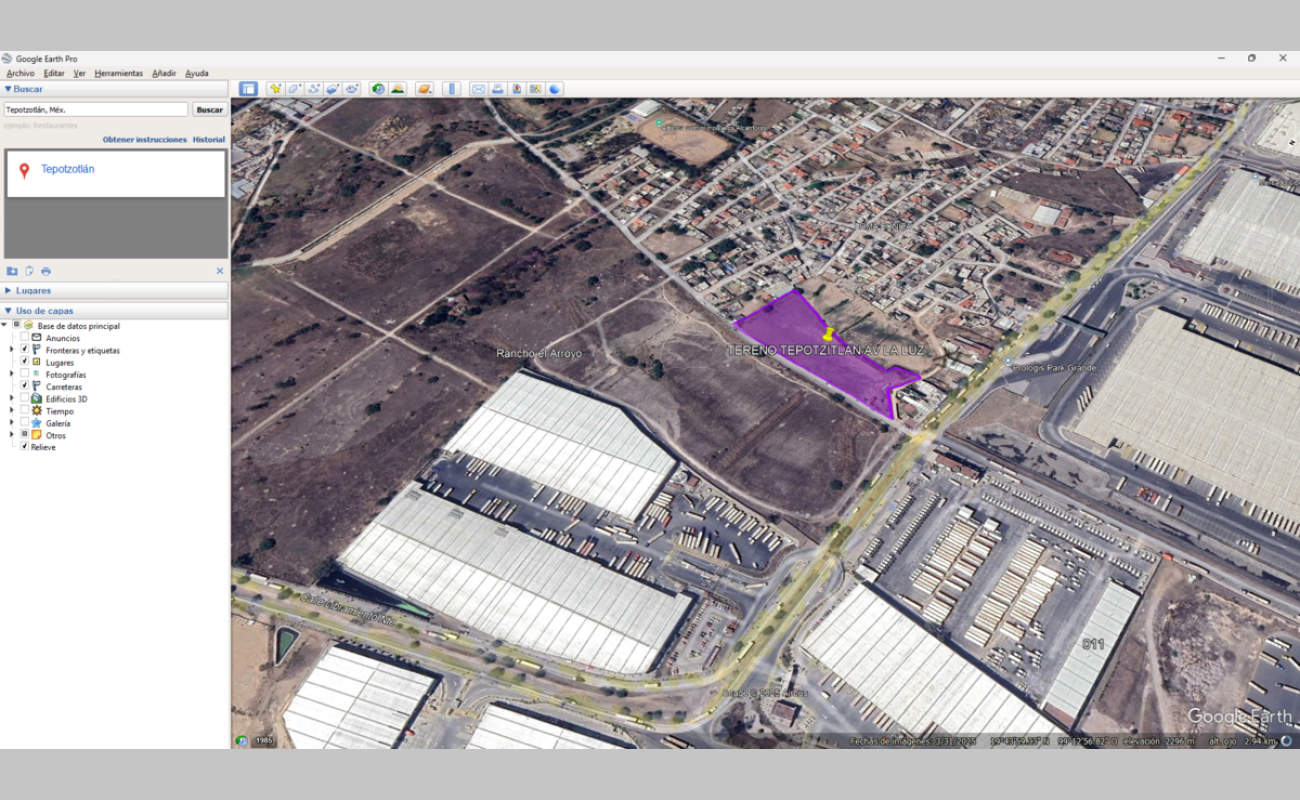The height and width of the screenshot is (800, 1300).
Task: Hide the sidebar using the toolbar icon
Action: 248,89
